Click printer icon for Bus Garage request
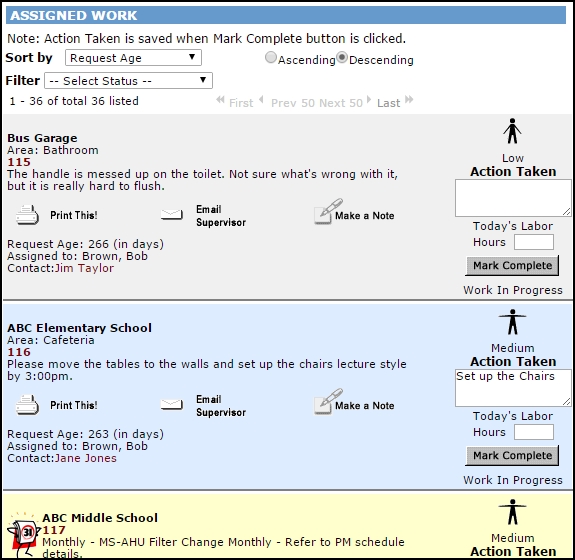This screenshot has width=575, height=560. coord(27,215)
